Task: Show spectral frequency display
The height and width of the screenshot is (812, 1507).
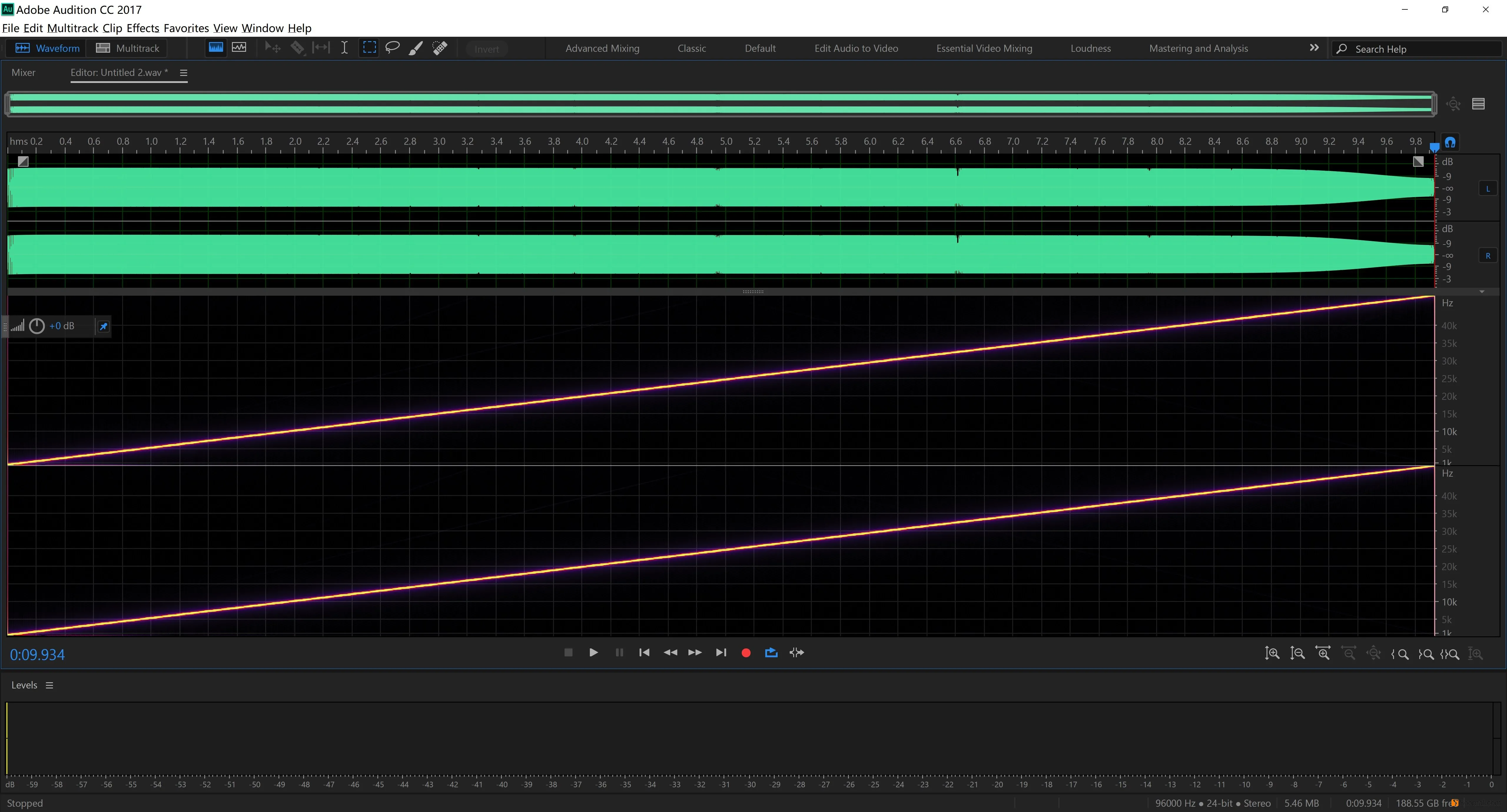Action: (x=216, y=48)
